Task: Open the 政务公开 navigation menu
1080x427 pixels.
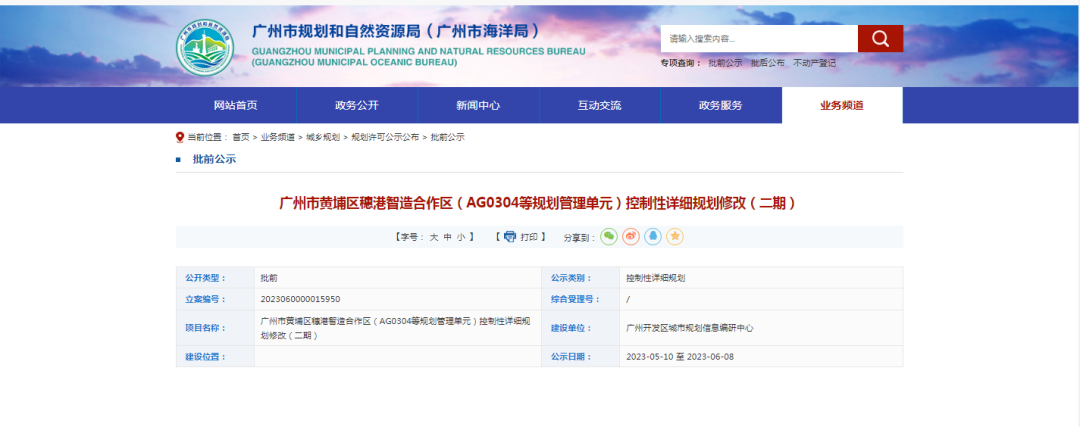Action: [x=357, y=106]
